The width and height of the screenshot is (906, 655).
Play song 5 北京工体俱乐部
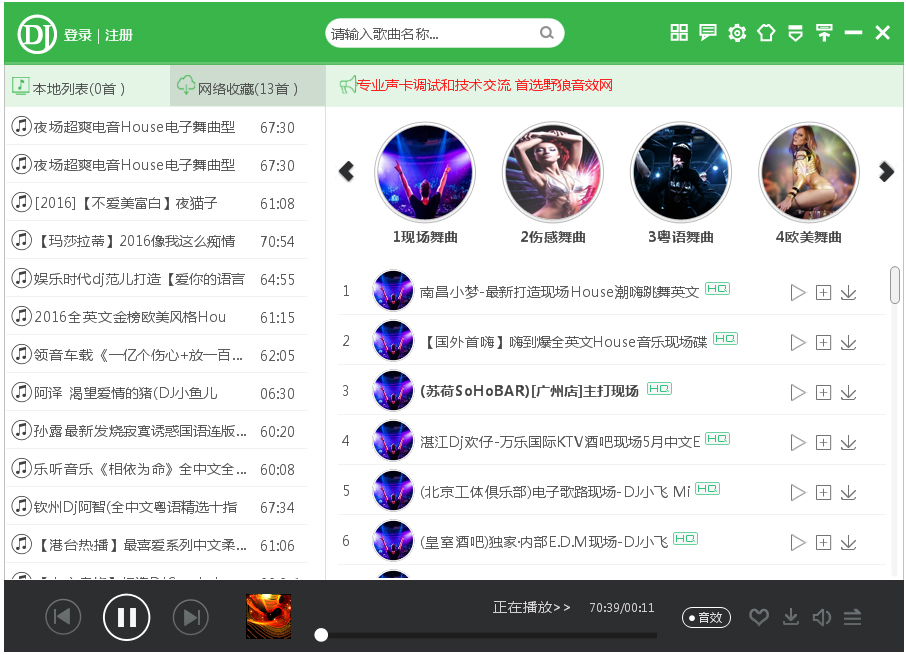(797, 493)
